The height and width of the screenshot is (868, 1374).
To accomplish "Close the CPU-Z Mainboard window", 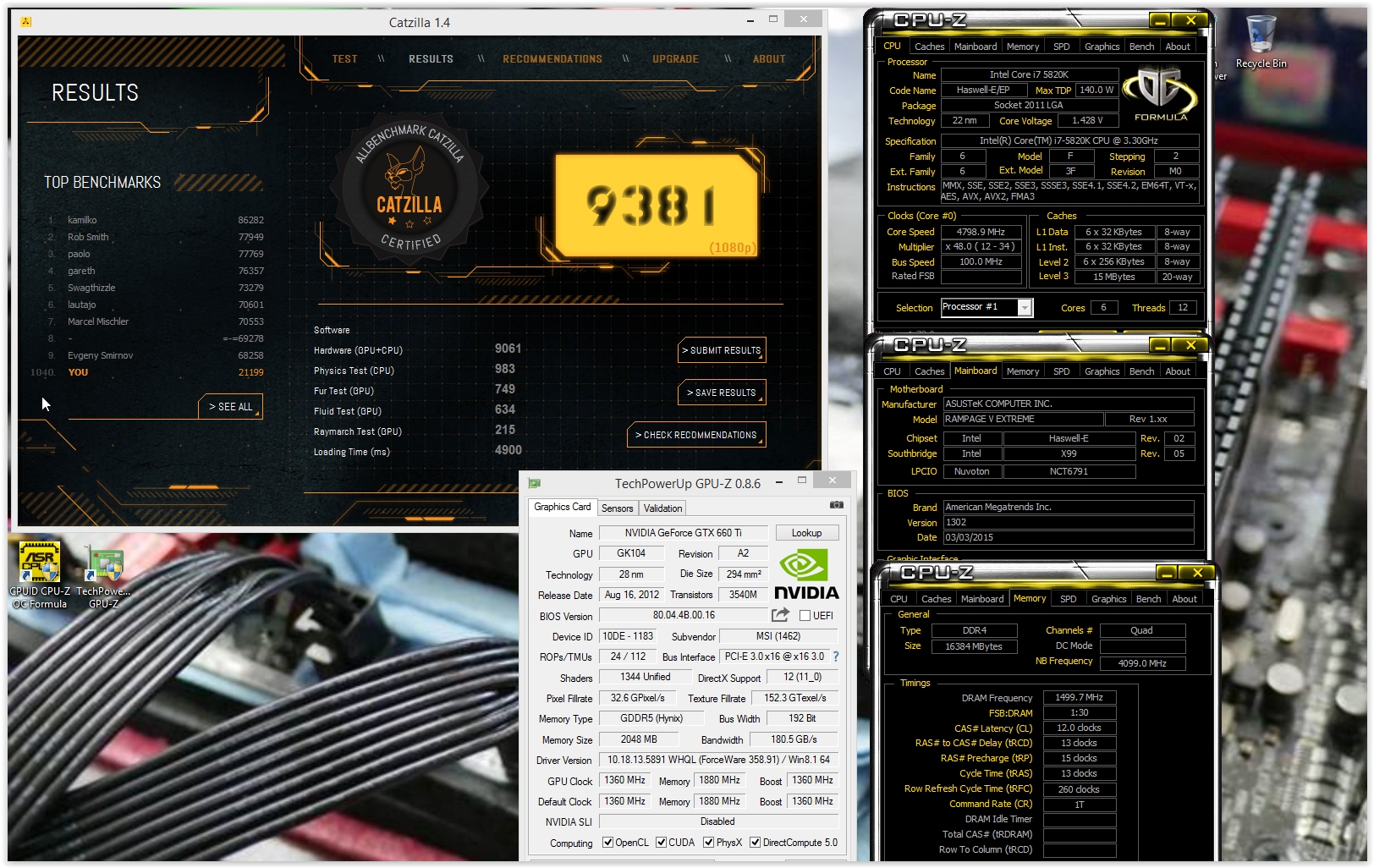I will [x=1190, y=345].
